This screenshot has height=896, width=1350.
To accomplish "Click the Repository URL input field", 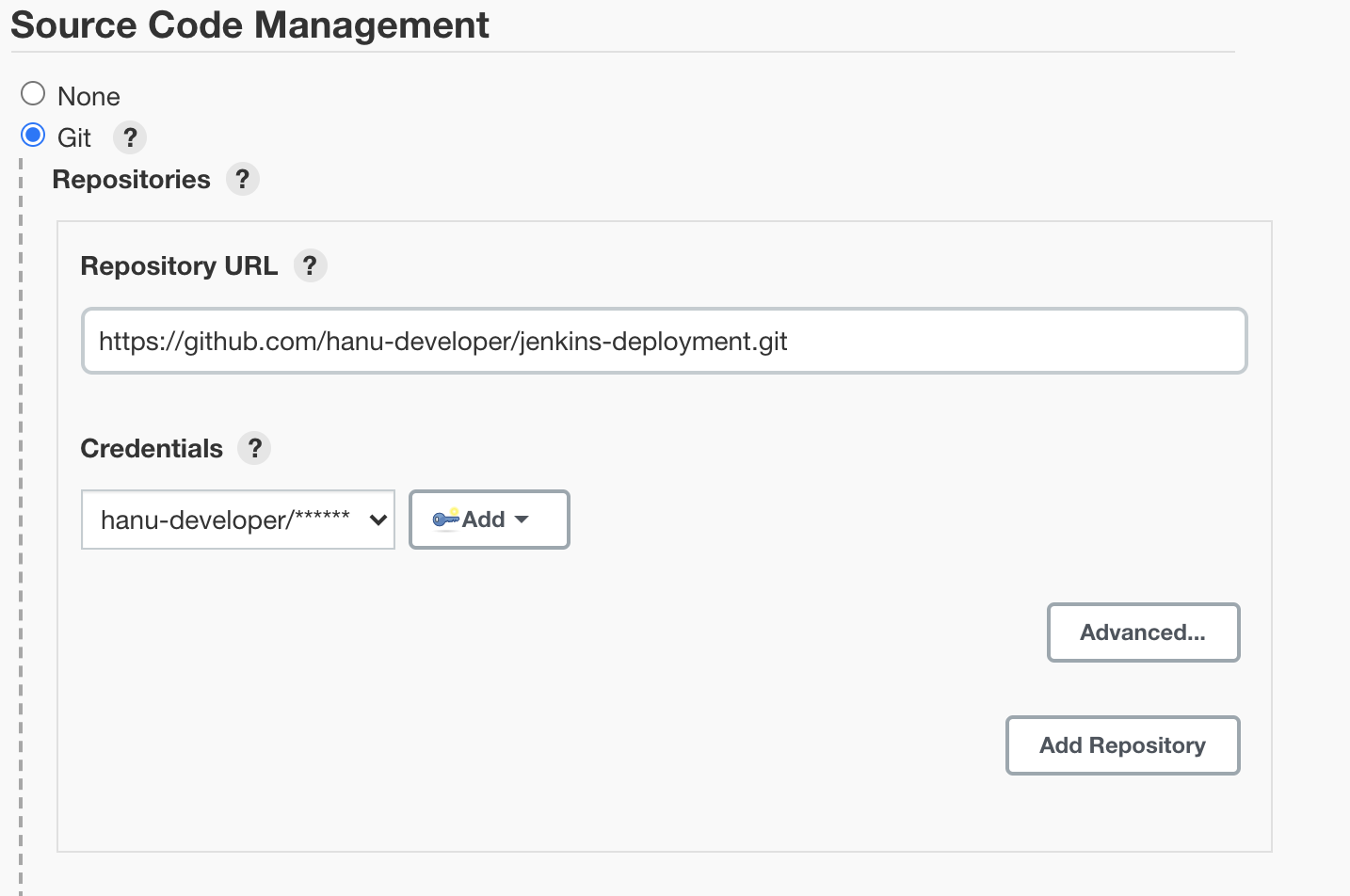I will click(665, 341).
